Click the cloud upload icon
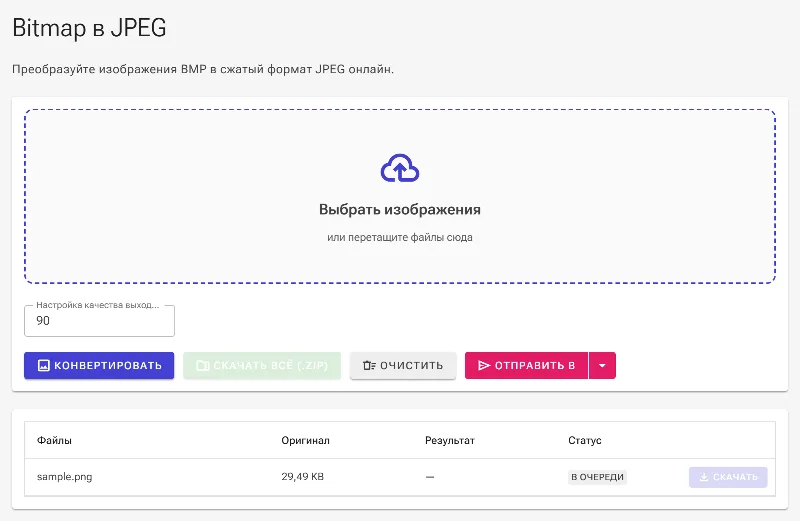This screenshot has height=521, width=800. [400, 168]
